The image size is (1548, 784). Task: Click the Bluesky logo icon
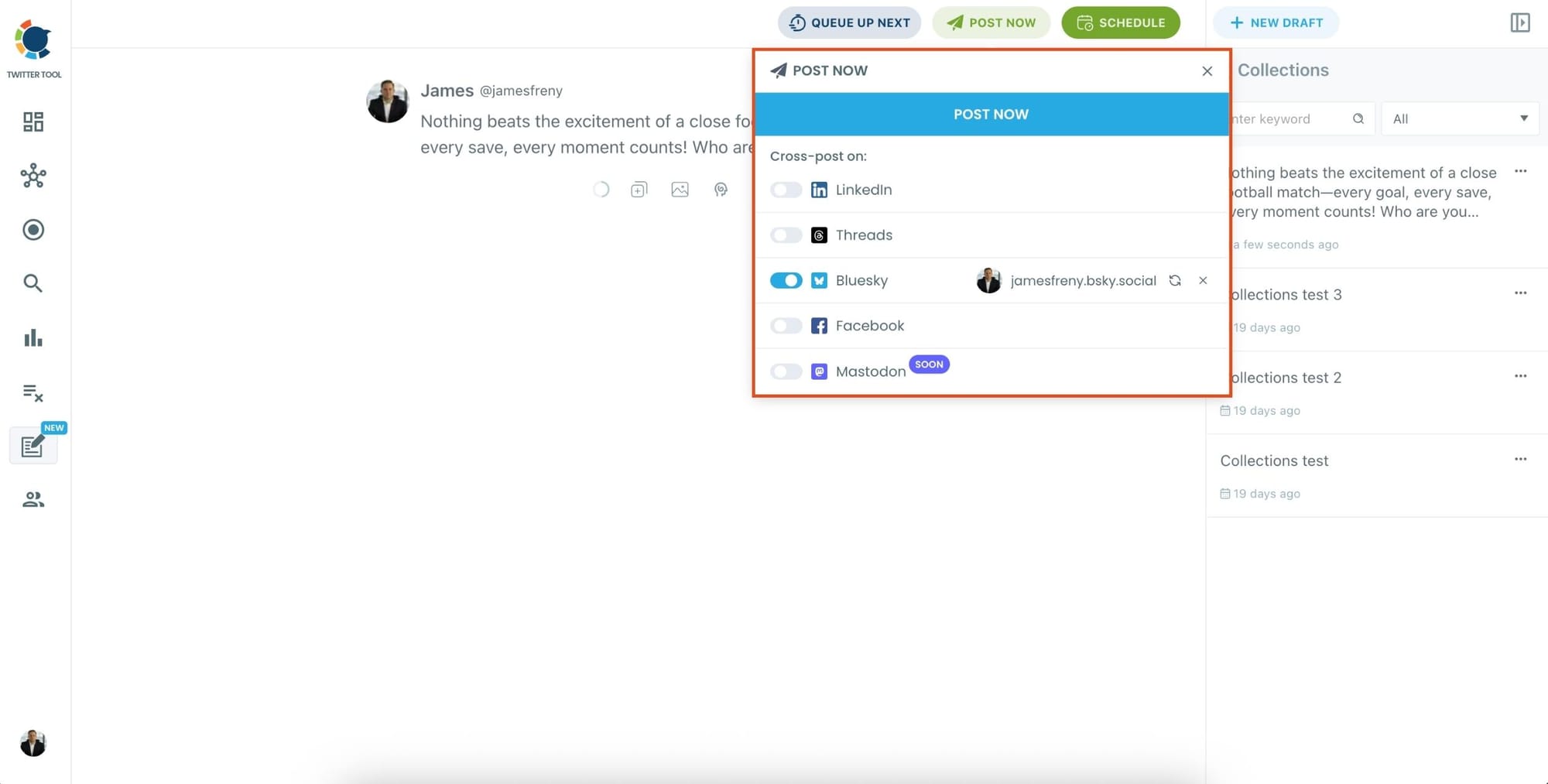click(819, 280)
